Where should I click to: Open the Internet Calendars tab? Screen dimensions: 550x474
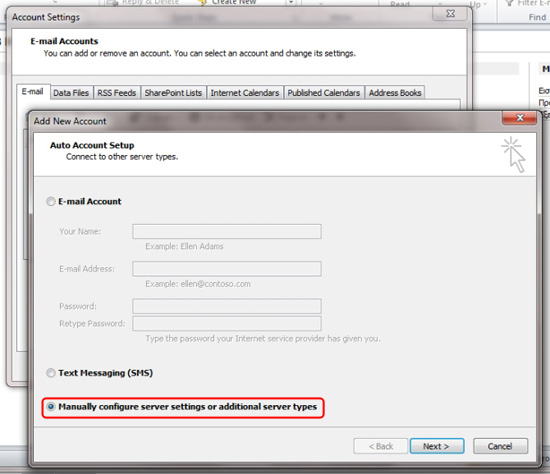coord(245,93)
